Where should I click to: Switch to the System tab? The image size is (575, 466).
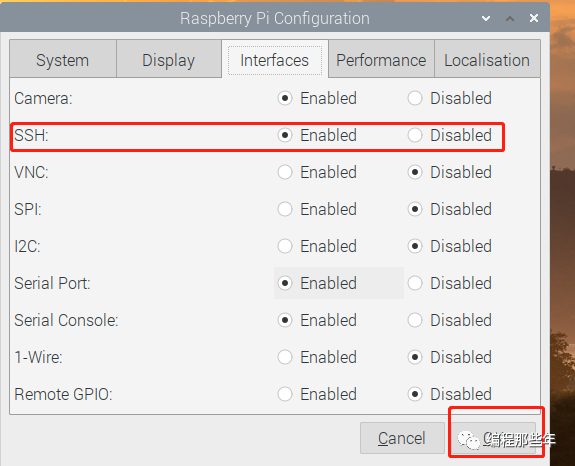[63, 60]
